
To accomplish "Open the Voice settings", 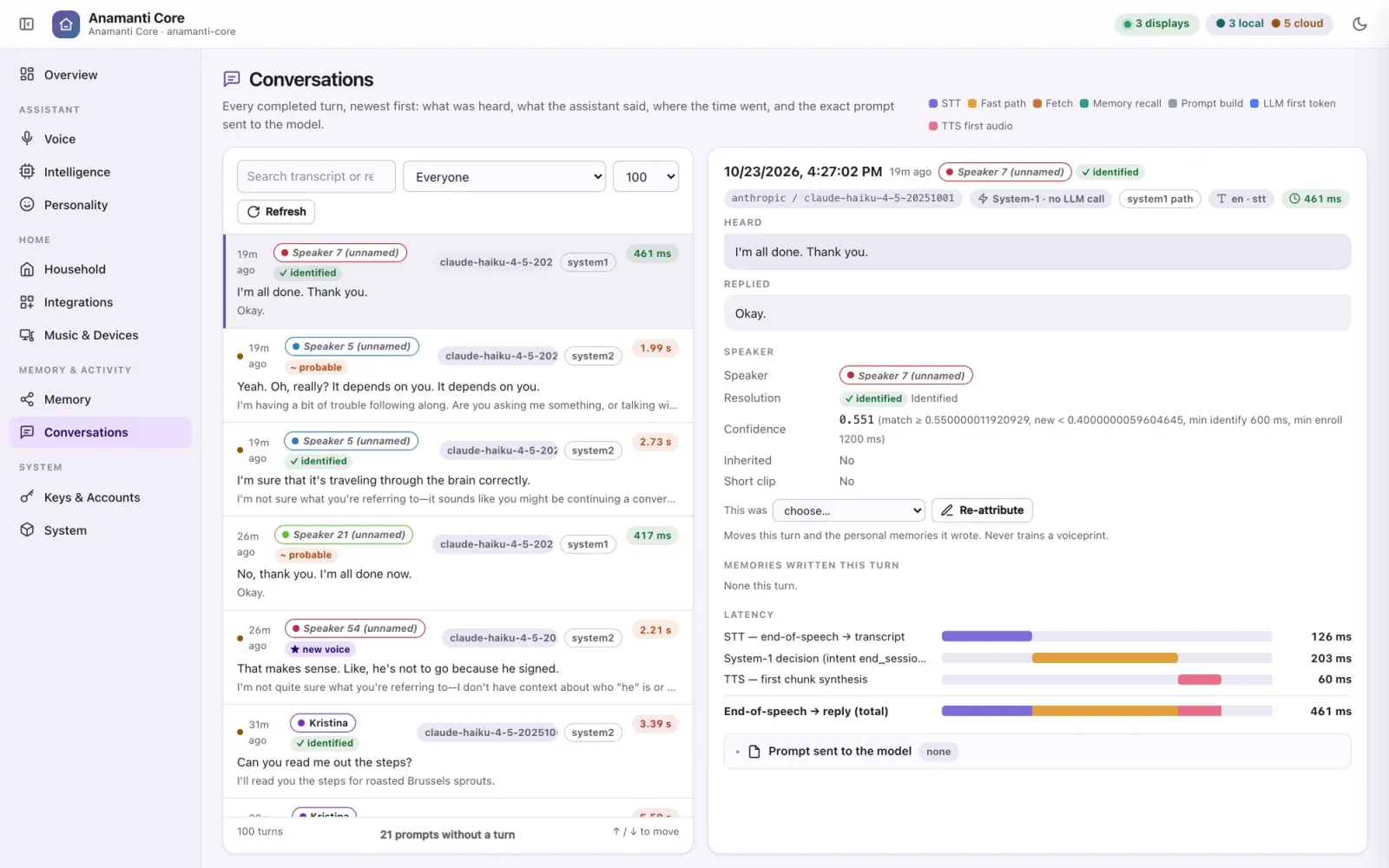I will point(101,139).
